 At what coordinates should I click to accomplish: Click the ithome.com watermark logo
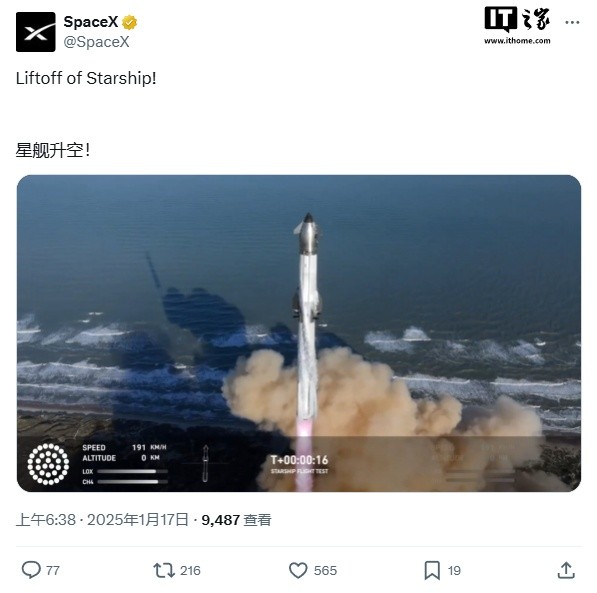point(517,26)
